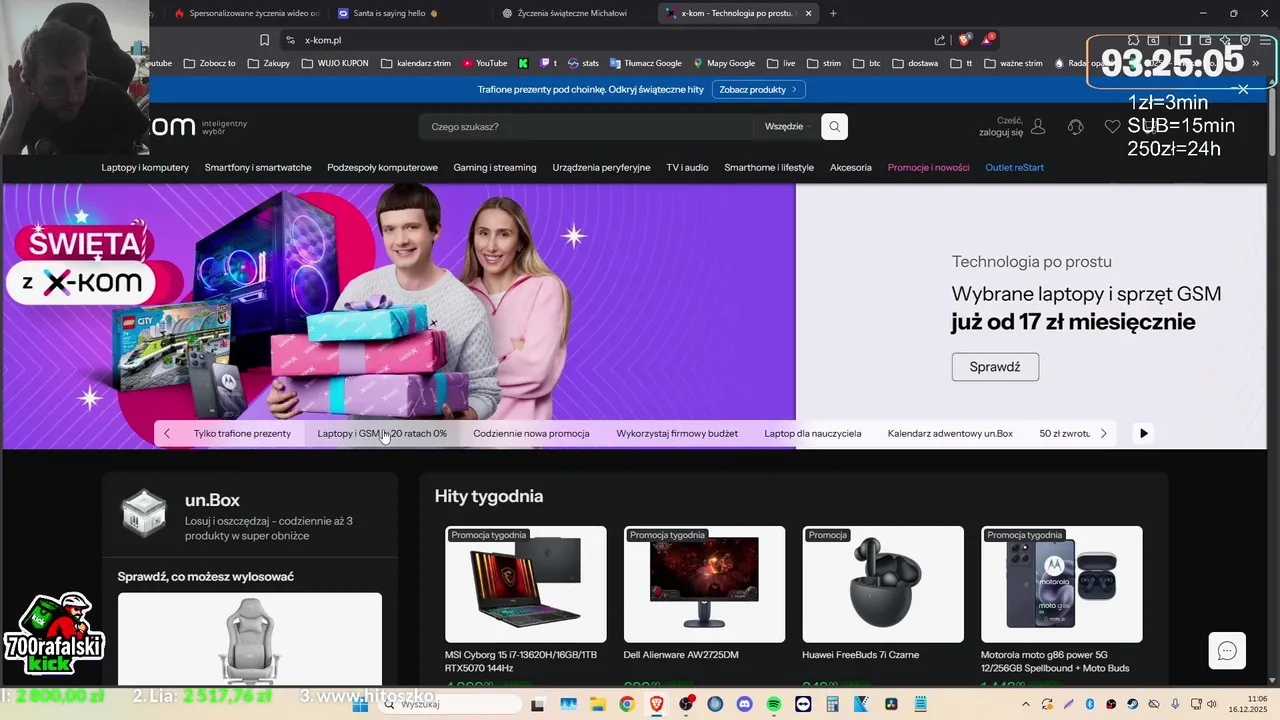Expand the bookmarks bar overflow chevron

pyautogui.click(x=1256, y=63)
